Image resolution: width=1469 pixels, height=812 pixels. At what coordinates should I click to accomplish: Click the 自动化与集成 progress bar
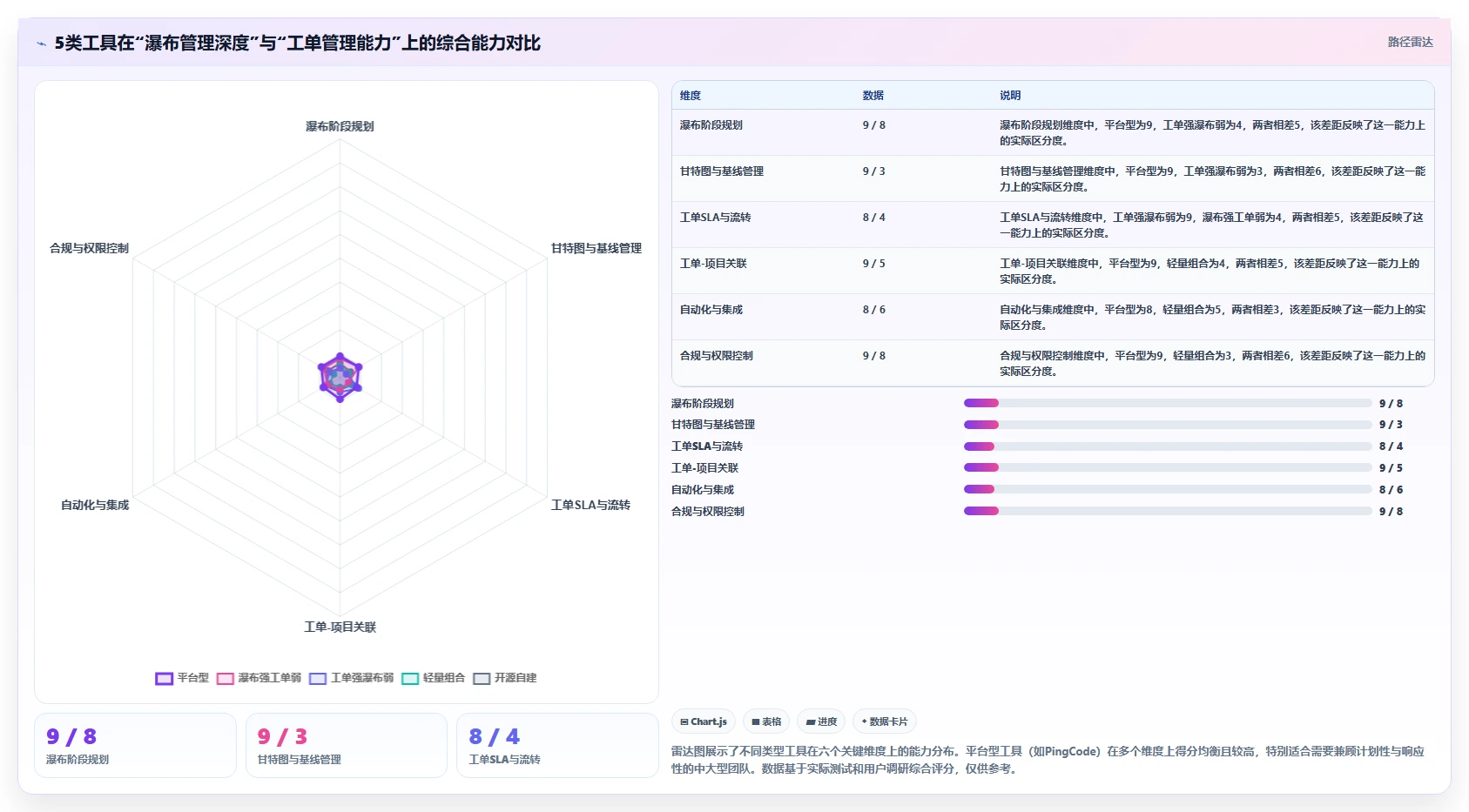[x=1168, y=489]
